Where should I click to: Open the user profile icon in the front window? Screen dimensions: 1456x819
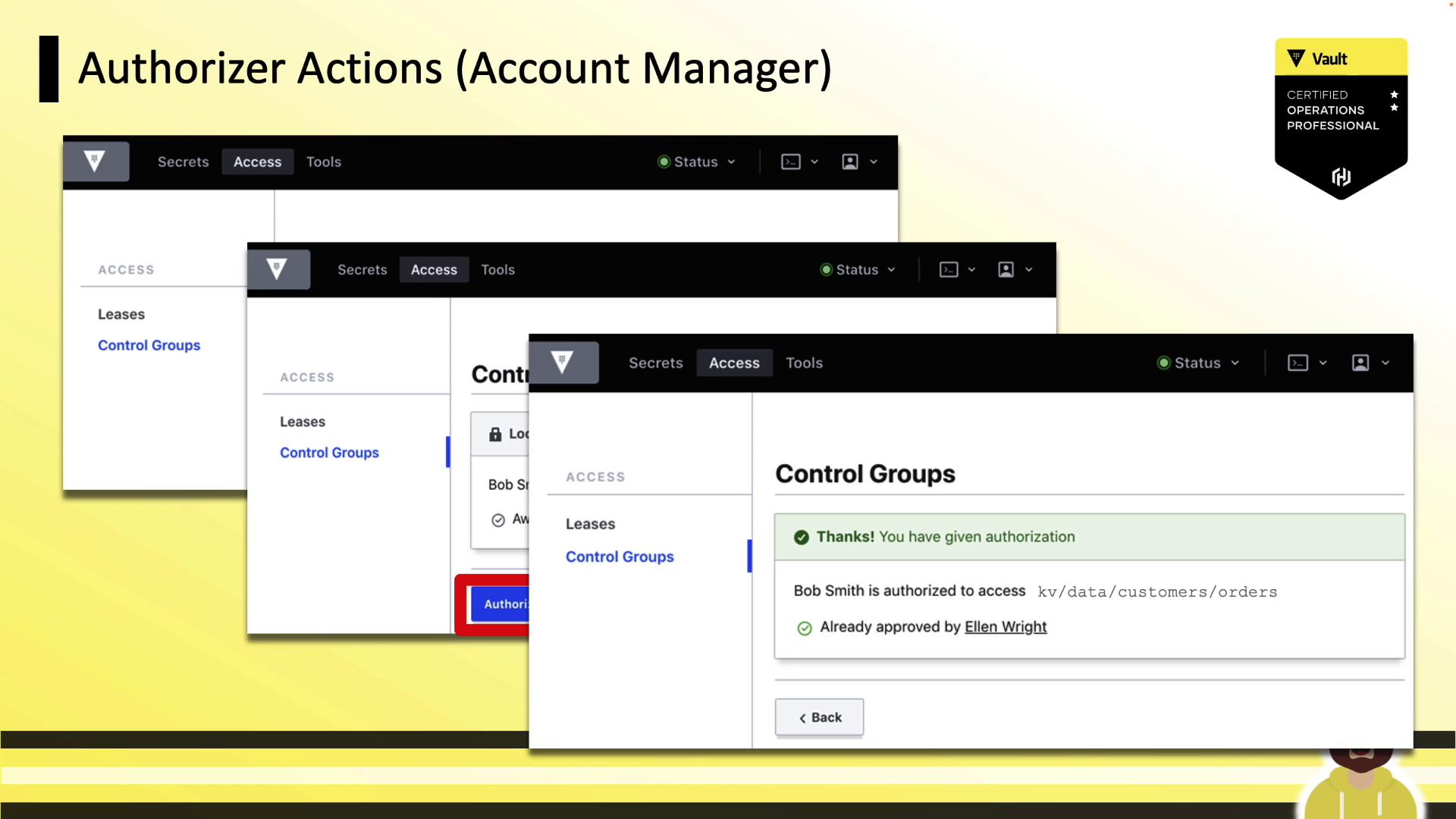point(1360,363)
